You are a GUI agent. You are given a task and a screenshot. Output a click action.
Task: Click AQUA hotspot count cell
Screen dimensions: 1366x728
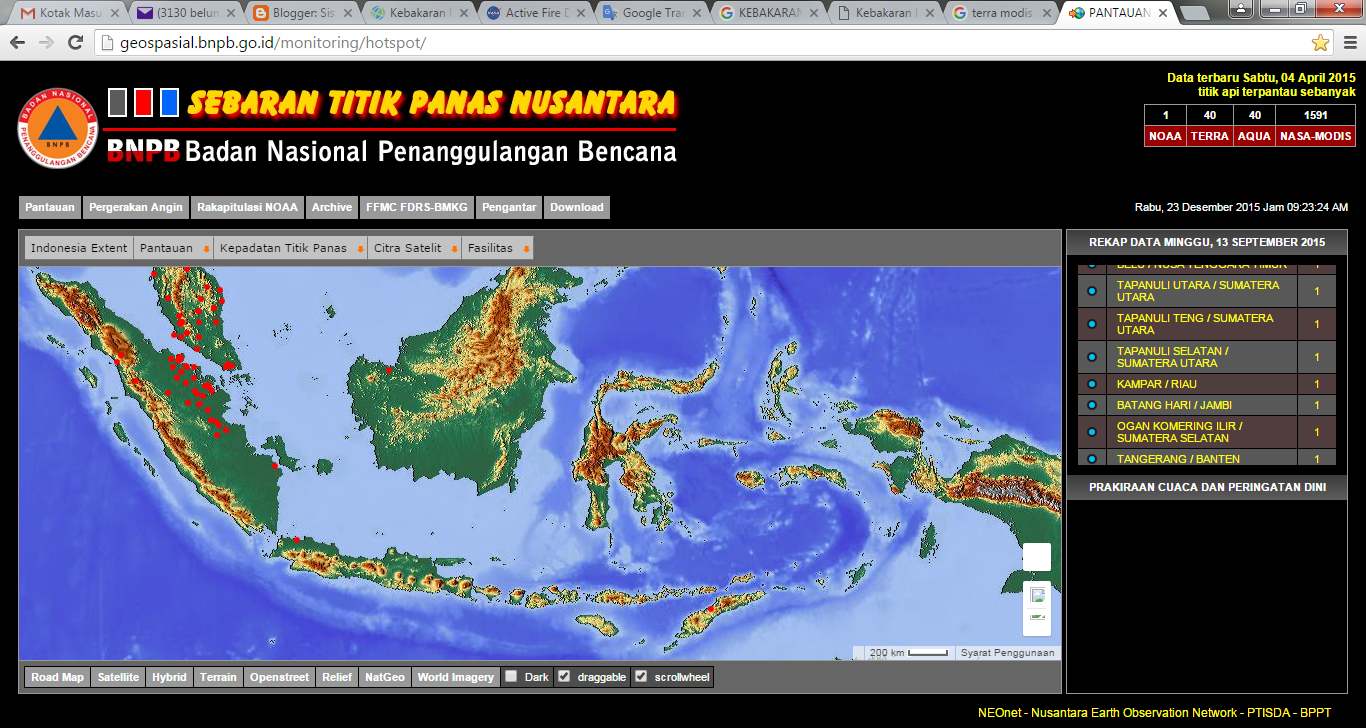(x=1254, y=116)
